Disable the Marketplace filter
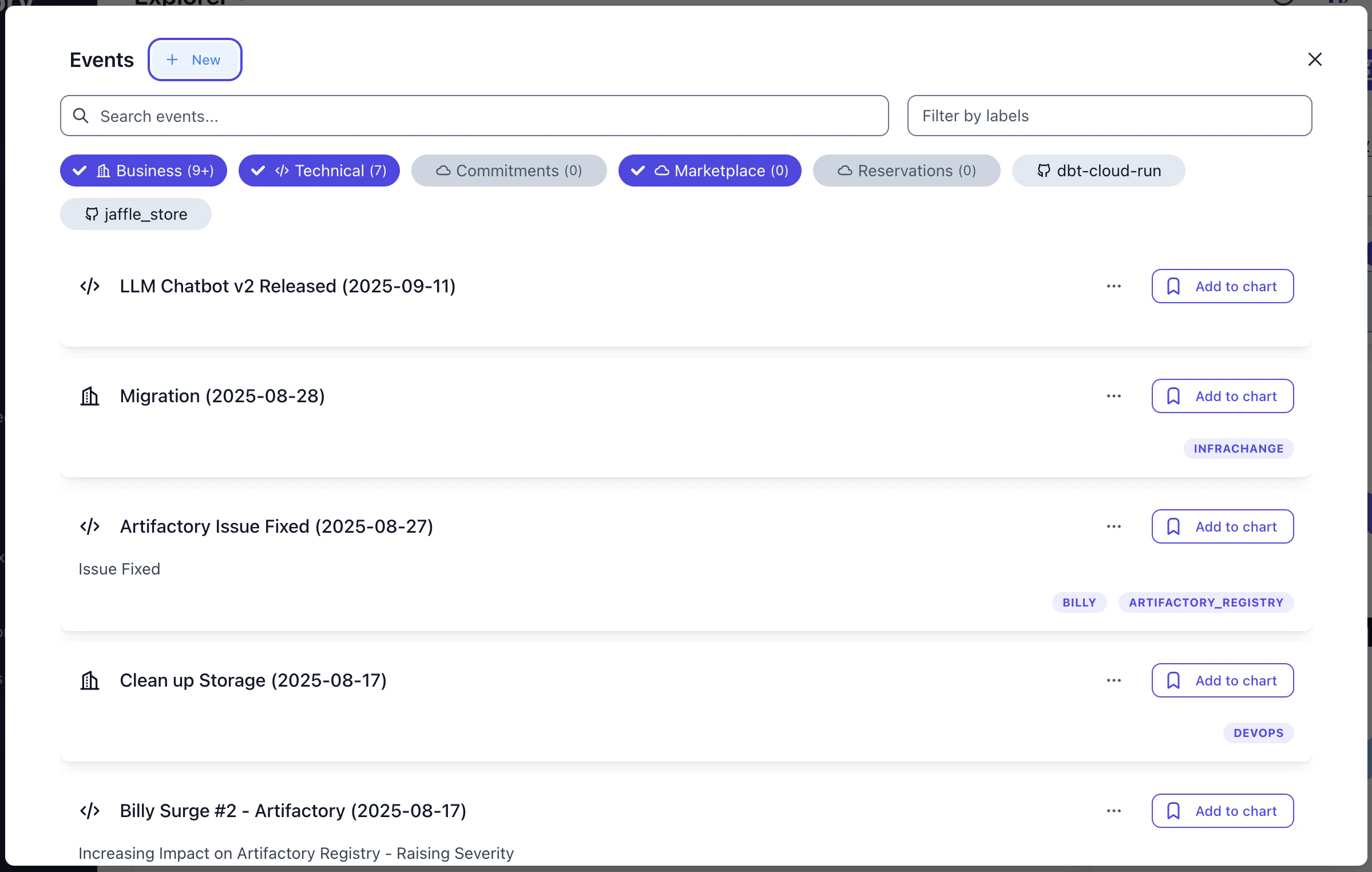This screenshot has width=1372, height=872. click(709, 171)
